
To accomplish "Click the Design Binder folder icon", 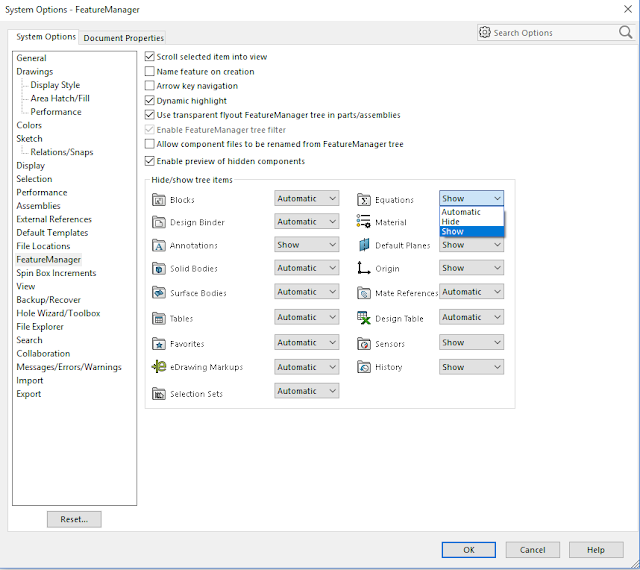I will pos(159,222).
